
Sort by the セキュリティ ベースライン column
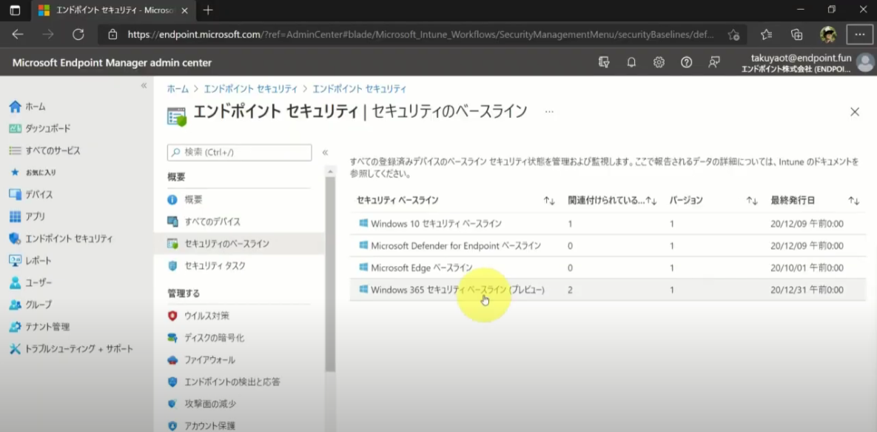click(549, 201)
